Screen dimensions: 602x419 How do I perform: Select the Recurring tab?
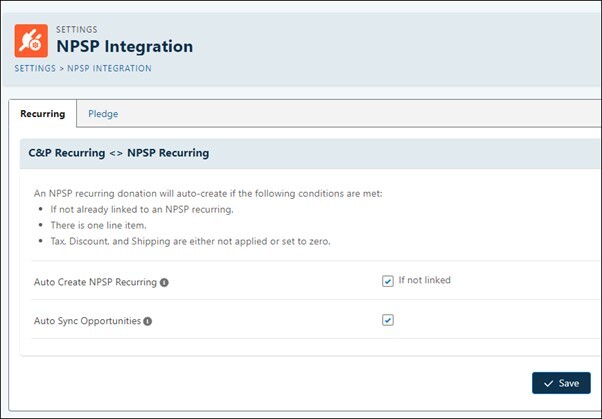tap(43, 114)
